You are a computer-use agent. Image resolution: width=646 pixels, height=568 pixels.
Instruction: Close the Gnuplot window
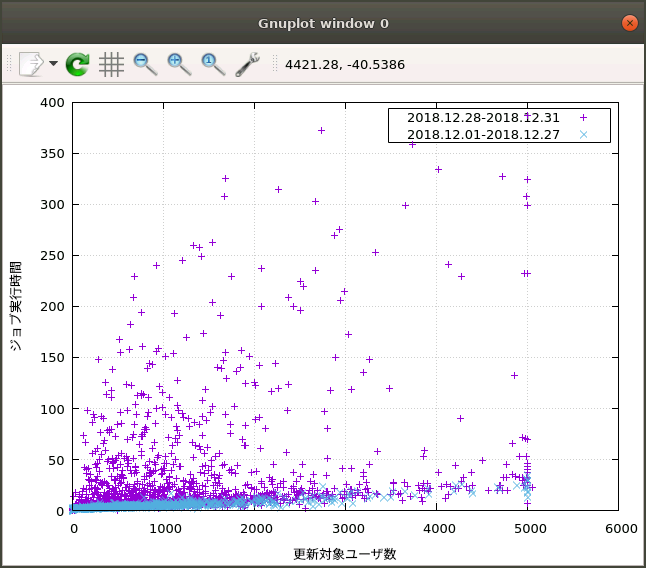[x=629, y=22]
